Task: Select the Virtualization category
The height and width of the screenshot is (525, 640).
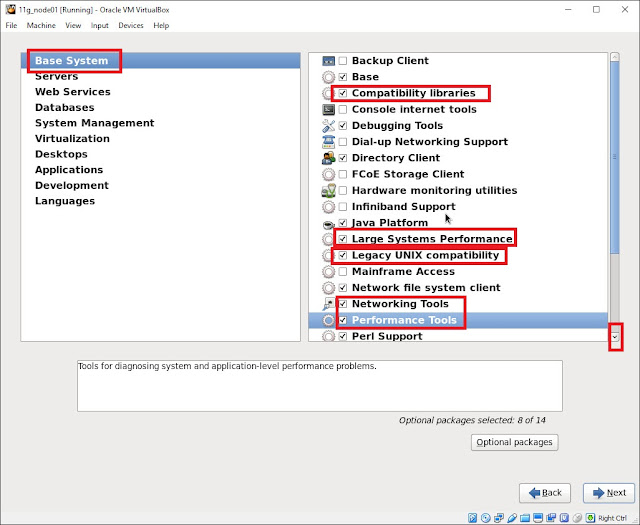Action: (x=160, y=139)
